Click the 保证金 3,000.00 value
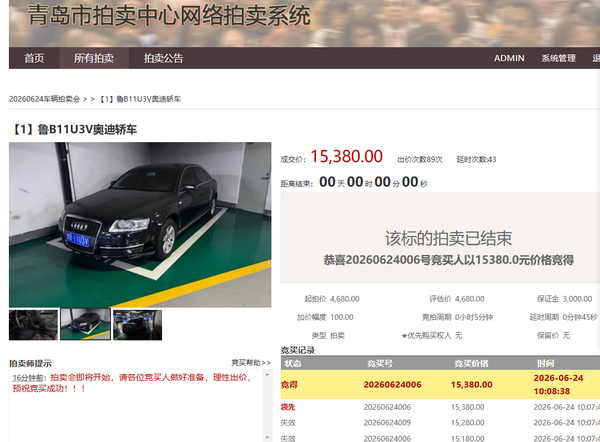This screenshot has width=600, height=442. [x=577, y=299]
